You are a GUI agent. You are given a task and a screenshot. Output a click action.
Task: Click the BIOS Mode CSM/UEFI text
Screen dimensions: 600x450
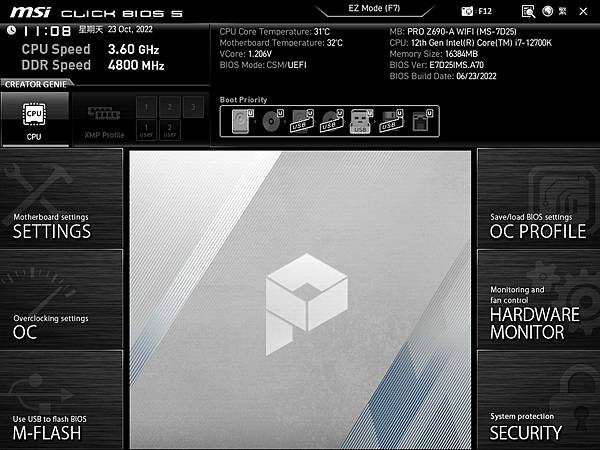coord(263,65)
